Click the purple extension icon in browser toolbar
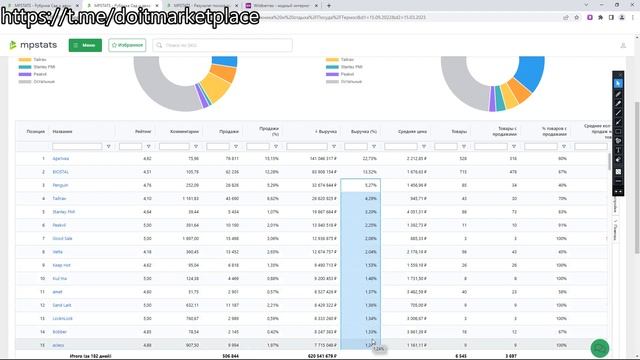The image size is (640, 360). pos(590,18)
